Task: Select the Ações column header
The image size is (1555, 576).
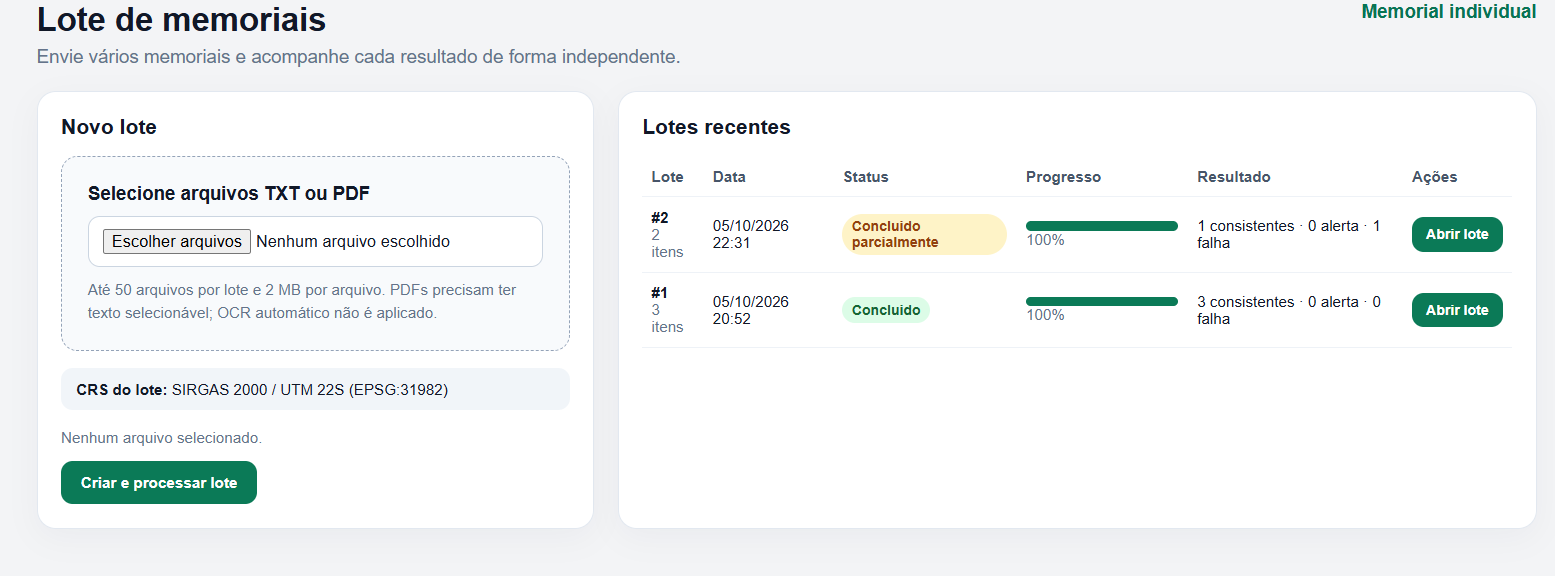Action: point(1434,177)
